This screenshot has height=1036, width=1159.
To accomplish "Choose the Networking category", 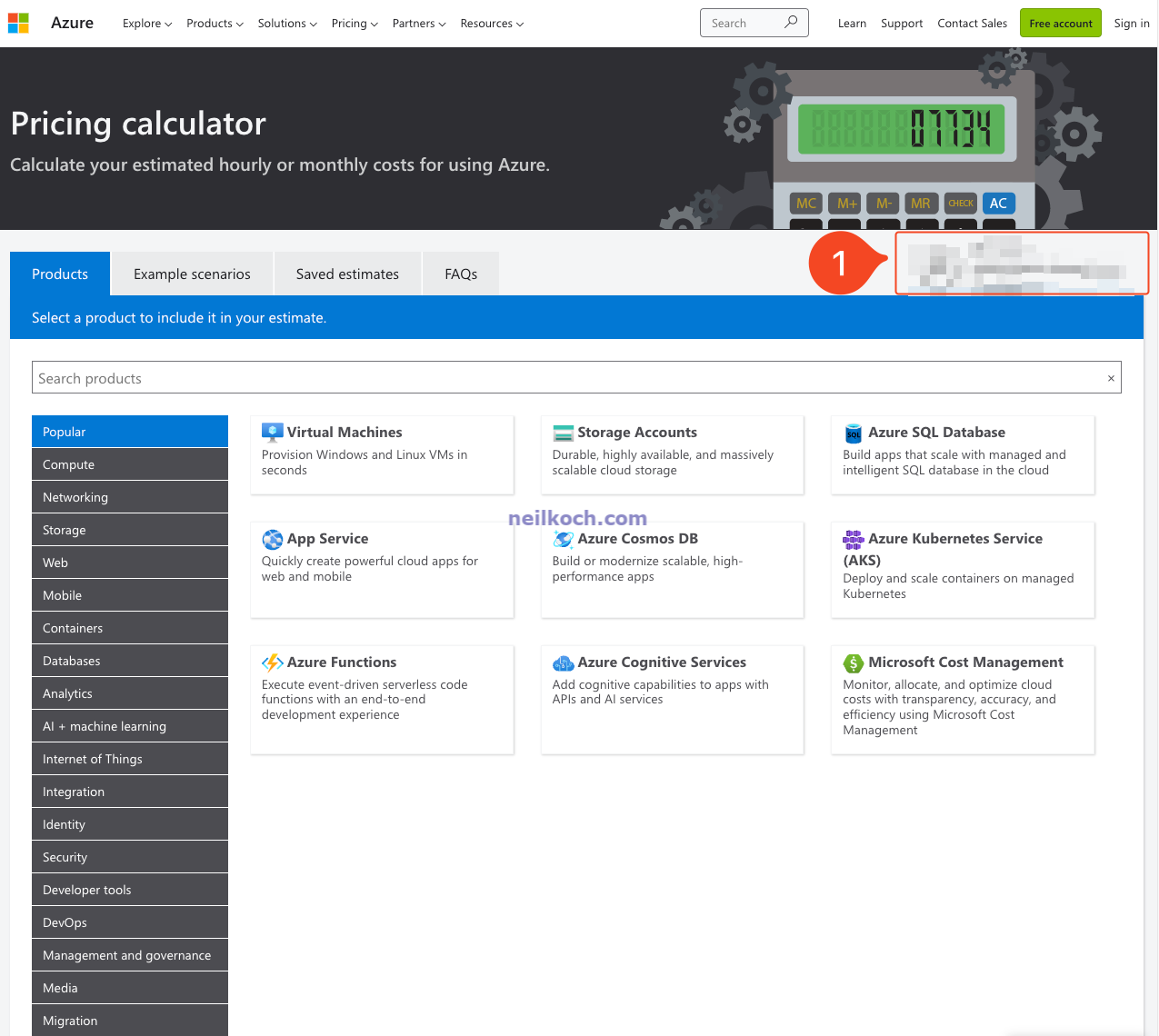I will tap(130, 497).
